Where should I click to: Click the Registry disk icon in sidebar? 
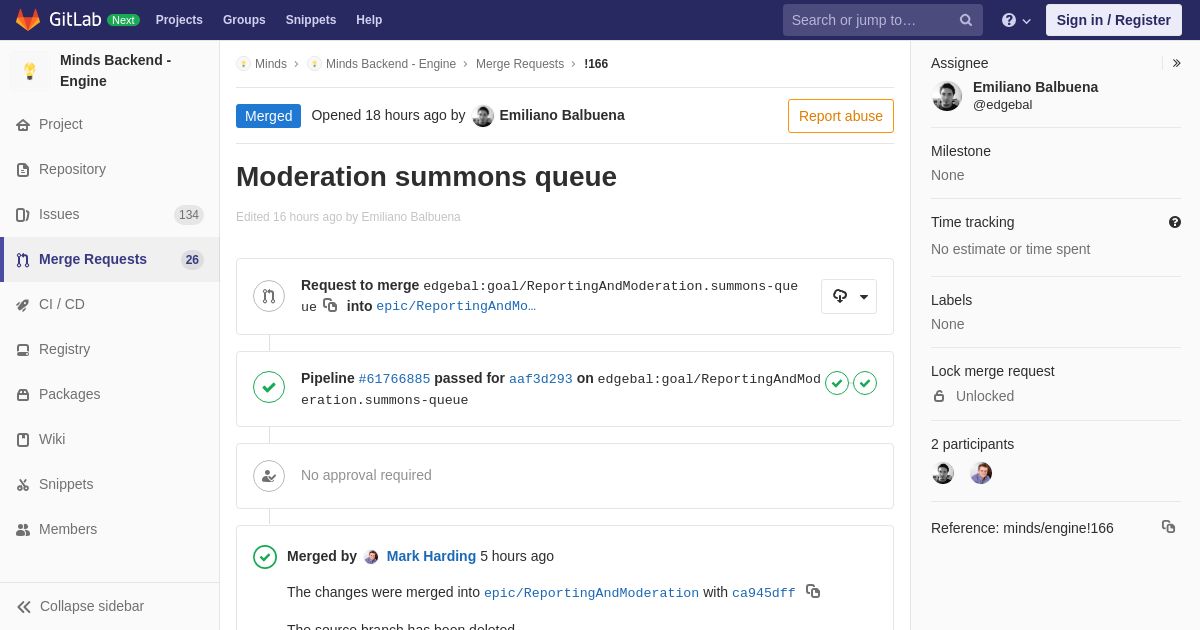pos(23,350)
